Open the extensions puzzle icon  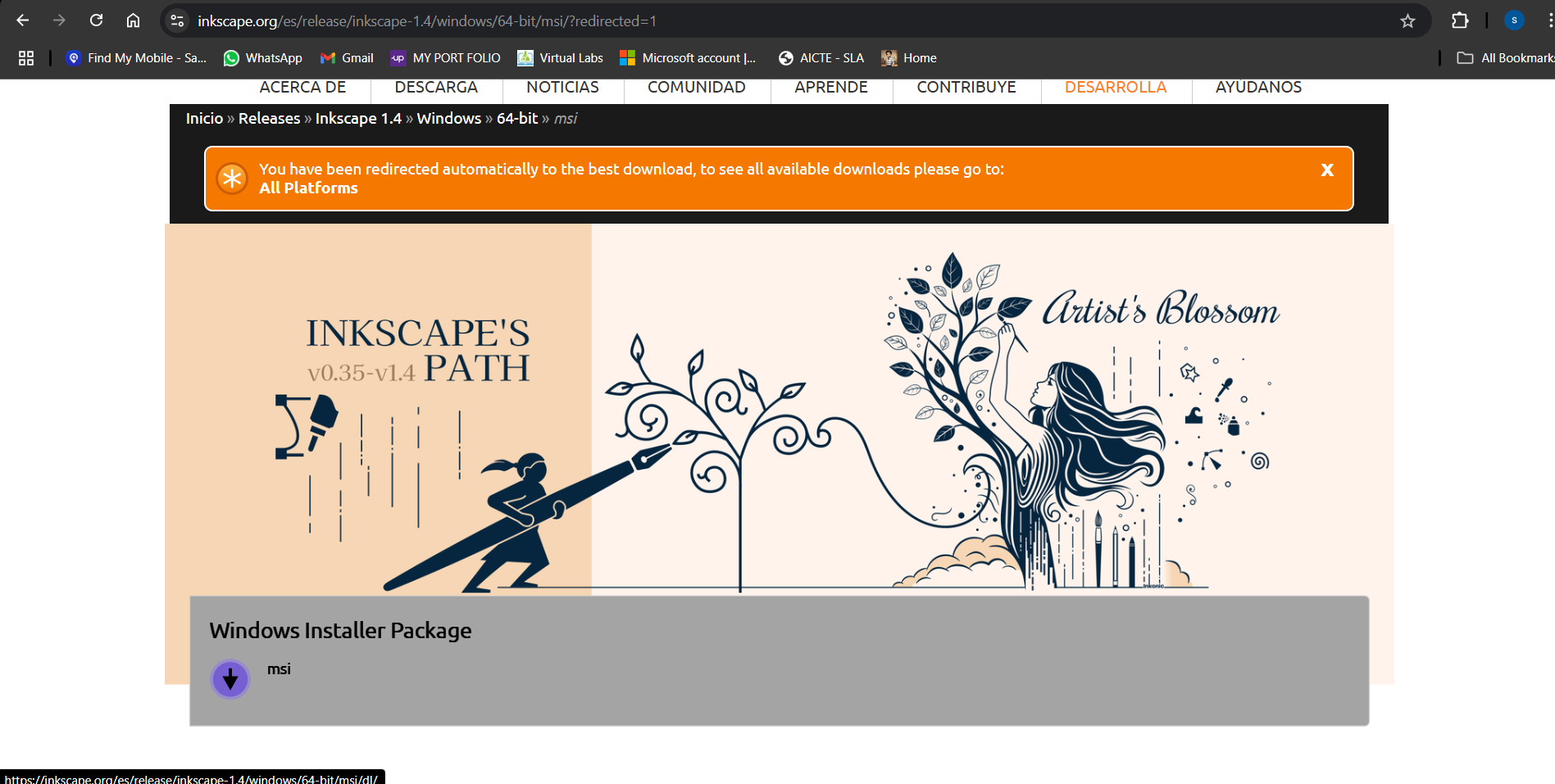pyautogui.click(x=1460, y=20)
